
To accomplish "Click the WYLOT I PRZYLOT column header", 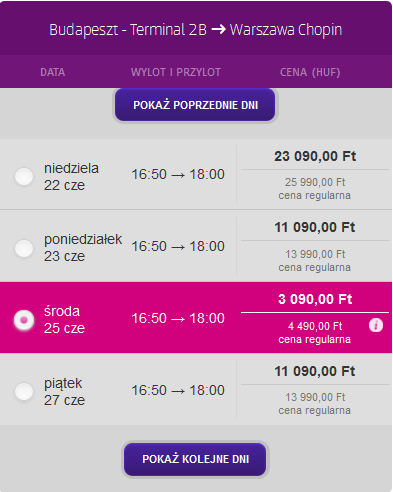I will (x=176, y=72).
